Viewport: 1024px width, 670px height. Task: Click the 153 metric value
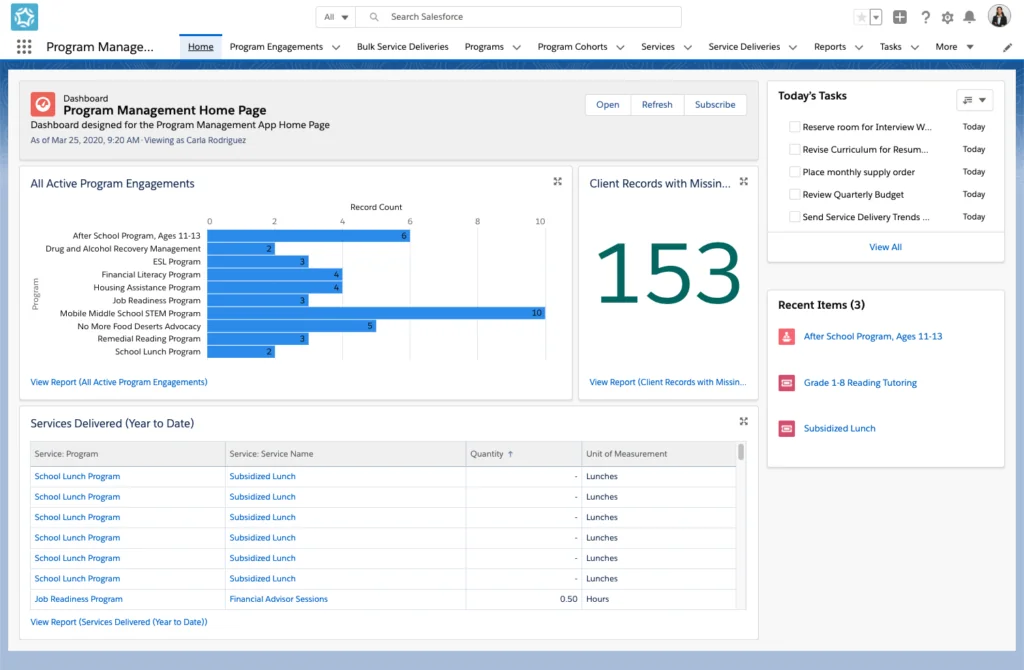pos(668,273)
